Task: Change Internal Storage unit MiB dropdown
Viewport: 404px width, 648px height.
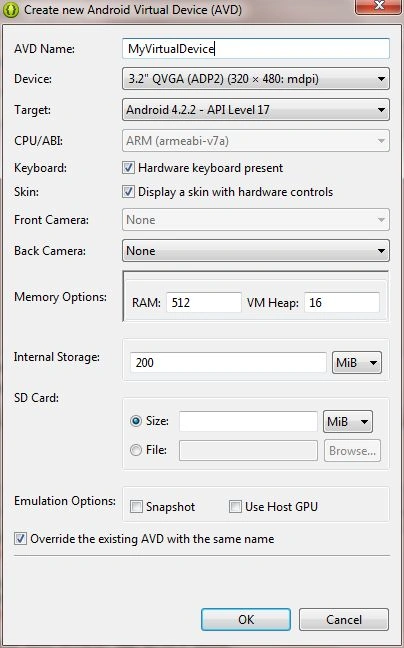Action: click(x=357, y=362)
